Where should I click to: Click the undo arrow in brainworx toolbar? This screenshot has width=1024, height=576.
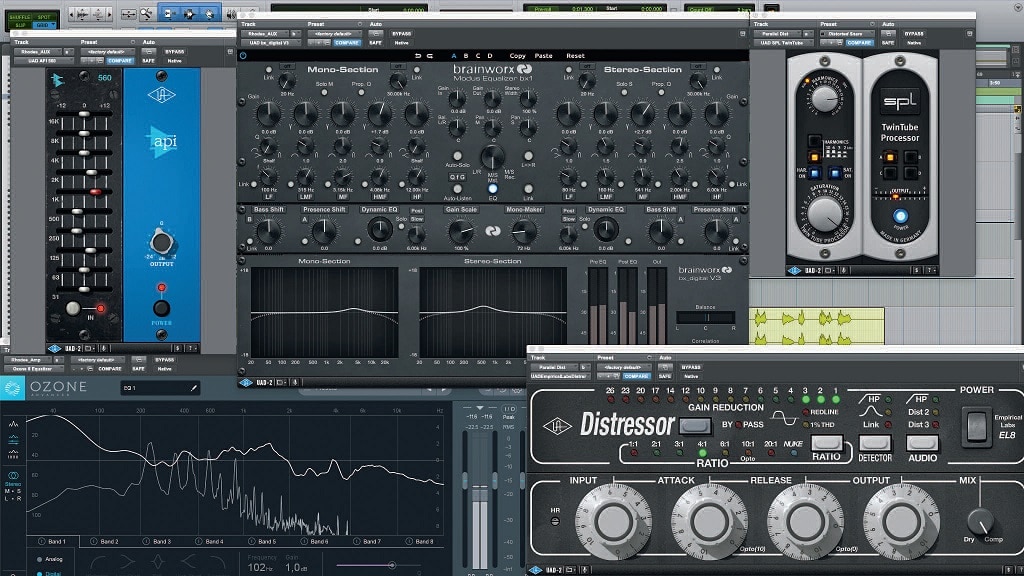pos(418,56)
